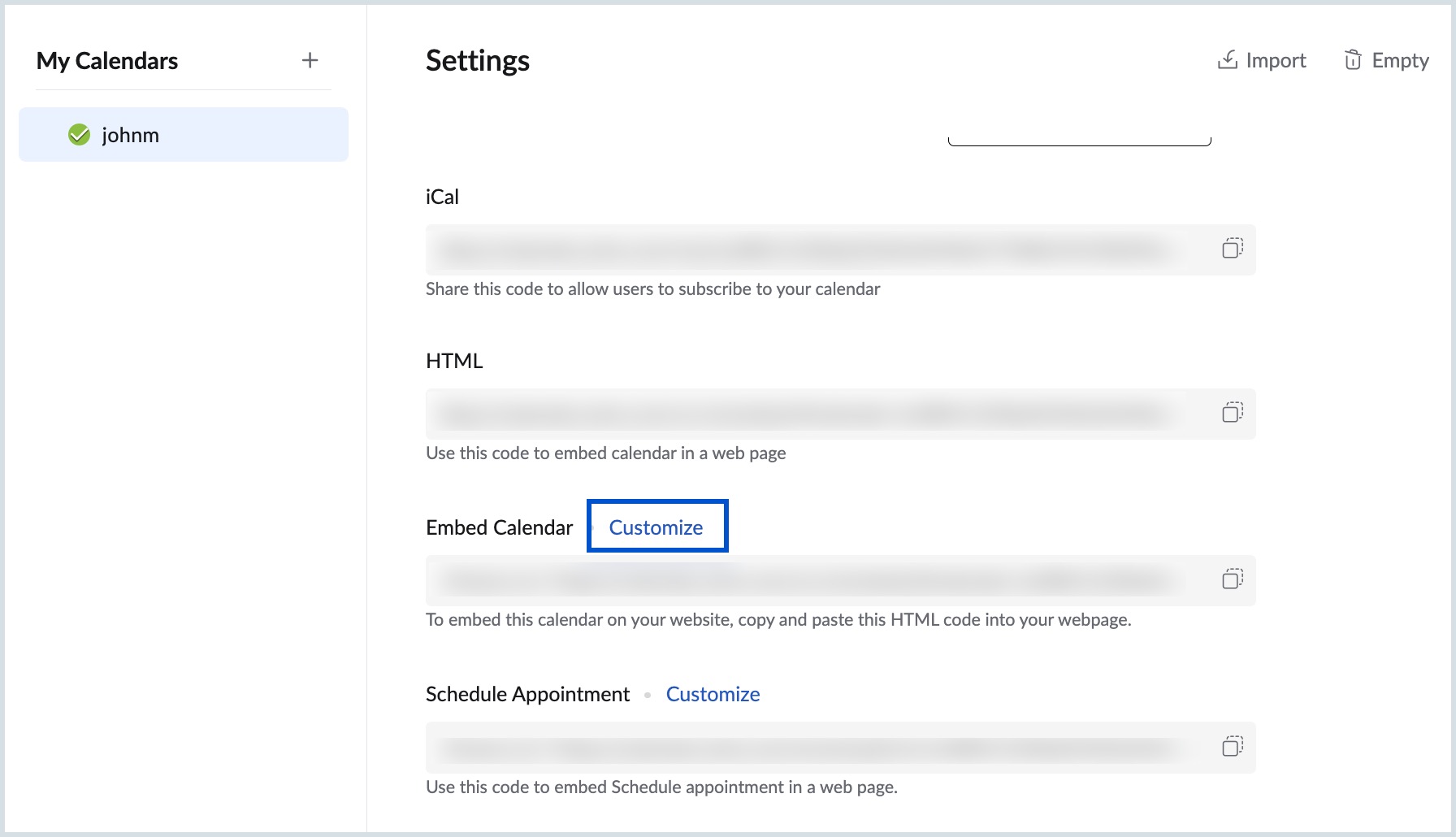1456x837 pixels.
Task: Click the Import tray icon
Action: (x=1227, y=60)
